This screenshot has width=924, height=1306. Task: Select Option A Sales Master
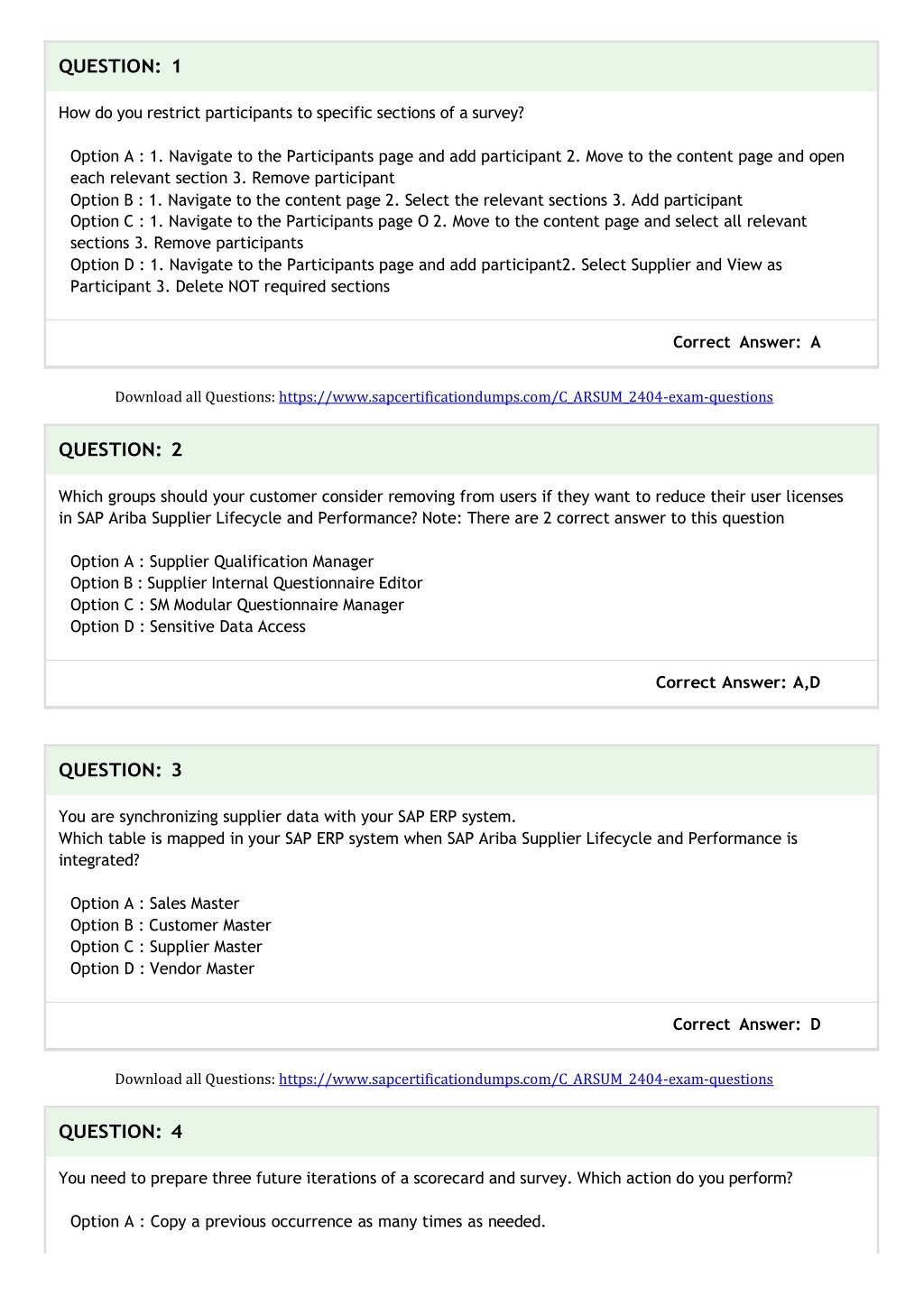(x=154, y=903)
